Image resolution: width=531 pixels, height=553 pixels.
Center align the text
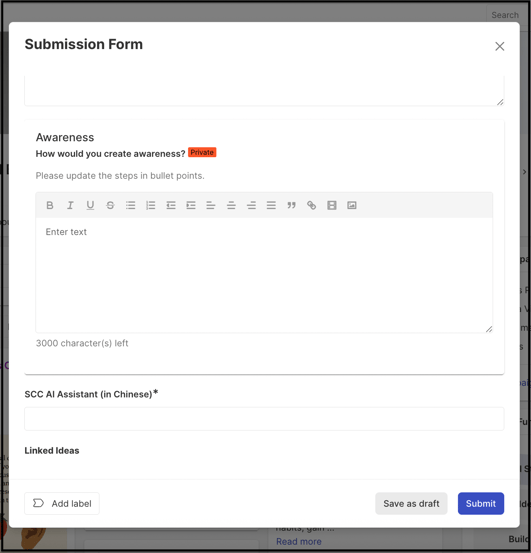[231, 205]
